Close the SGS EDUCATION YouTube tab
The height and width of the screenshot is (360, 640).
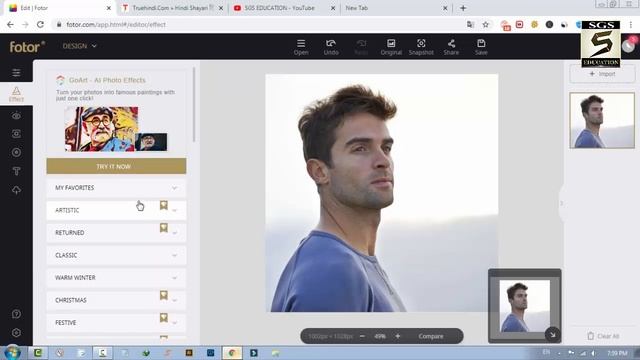pos(333,8)
